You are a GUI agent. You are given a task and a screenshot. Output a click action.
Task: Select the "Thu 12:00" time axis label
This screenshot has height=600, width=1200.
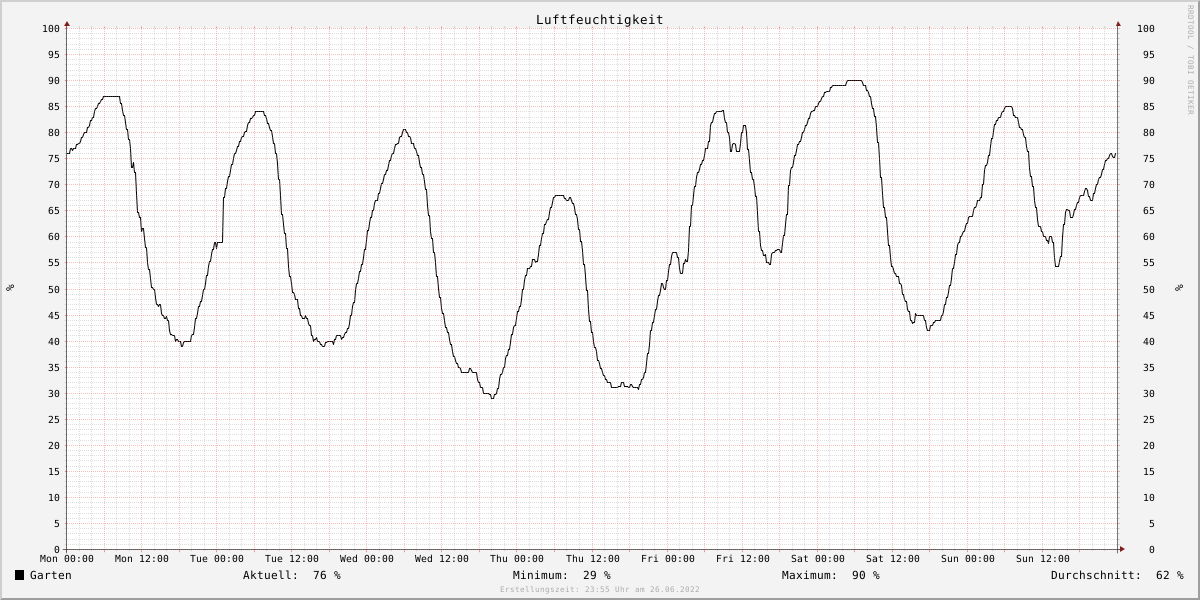(x=592, y=559)
